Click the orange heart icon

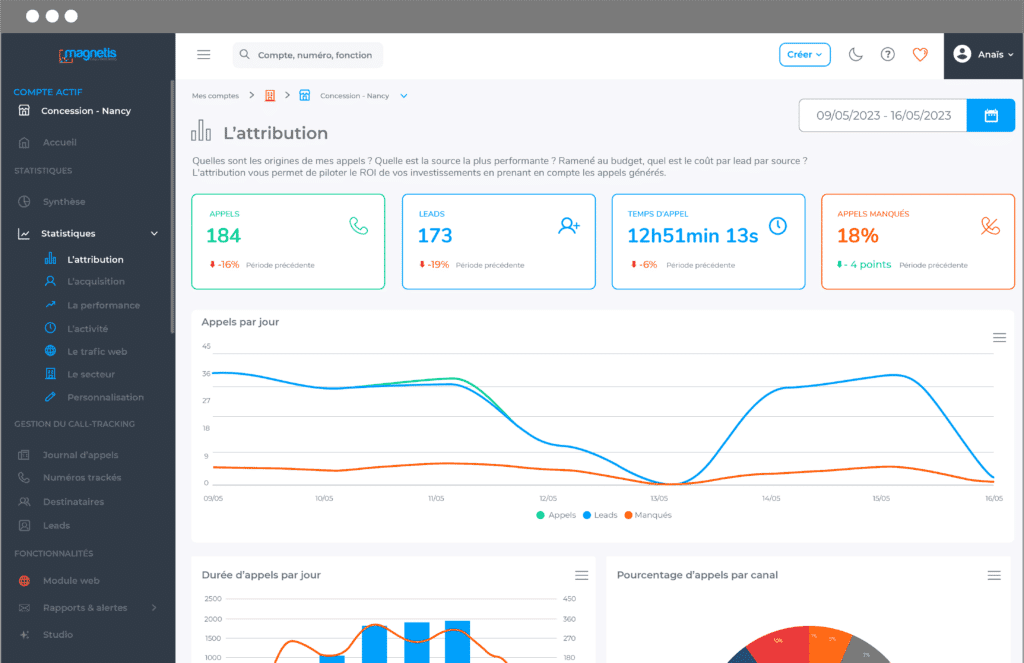pos(920,55)
